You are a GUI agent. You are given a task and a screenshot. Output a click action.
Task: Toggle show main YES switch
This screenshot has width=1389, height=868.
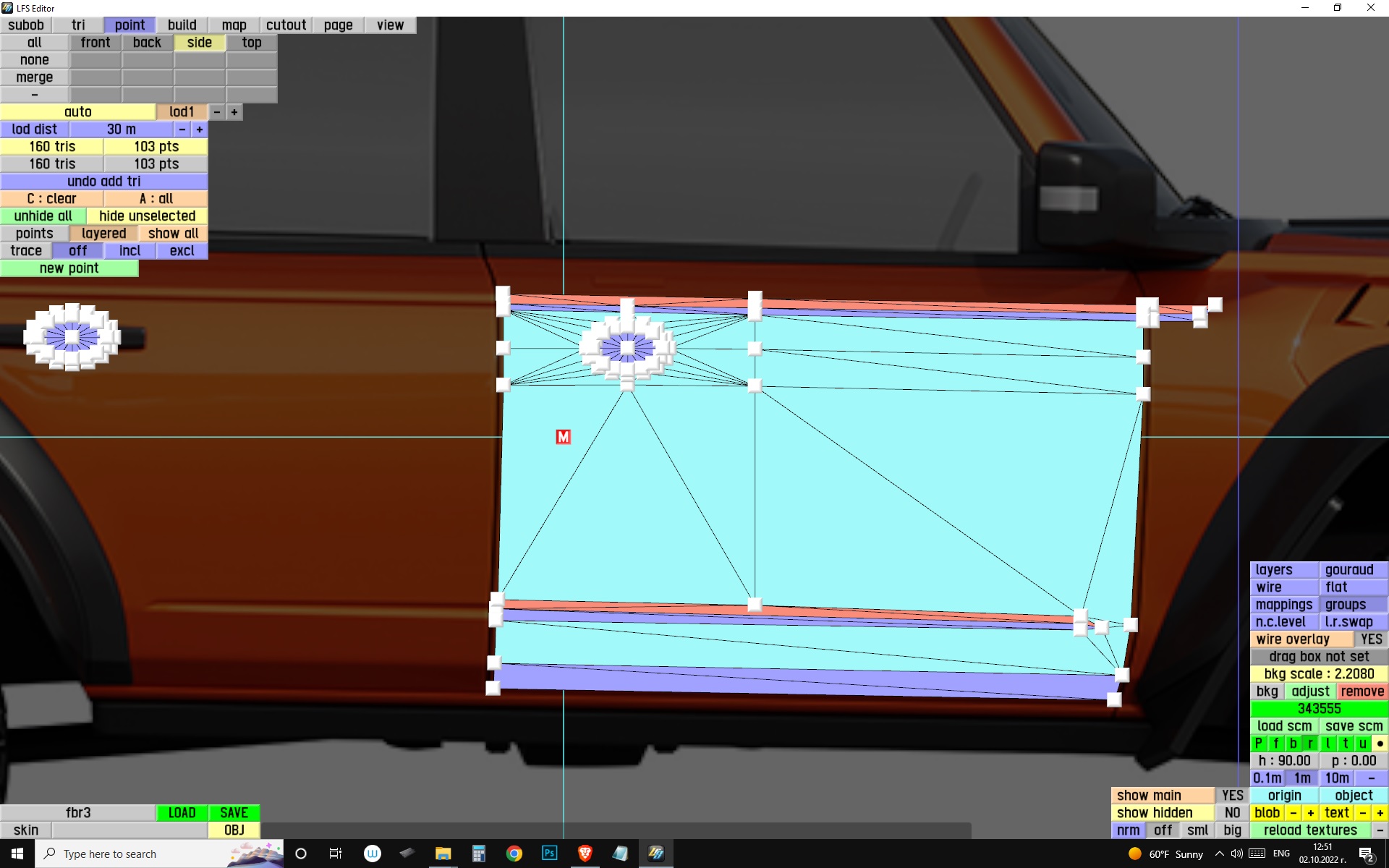pos(1232,796)
